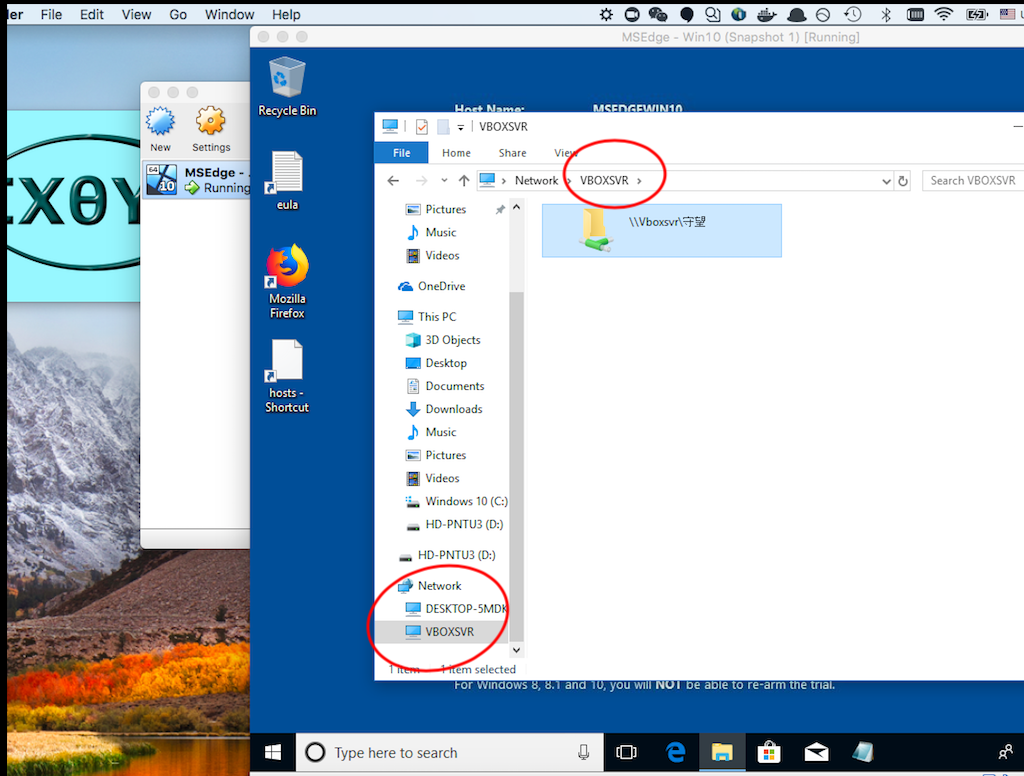Open Task View on the taskbar

click(x=626, y=752)
